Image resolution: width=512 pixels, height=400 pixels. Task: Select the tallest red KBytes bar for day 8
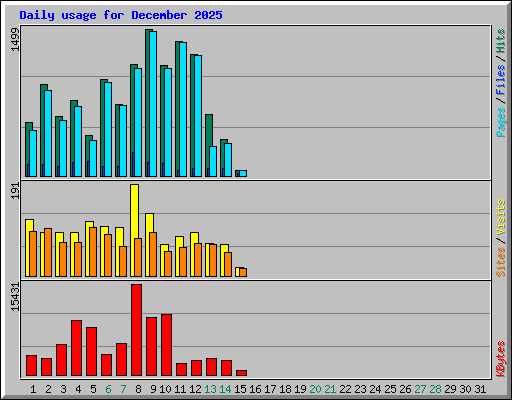136,330
